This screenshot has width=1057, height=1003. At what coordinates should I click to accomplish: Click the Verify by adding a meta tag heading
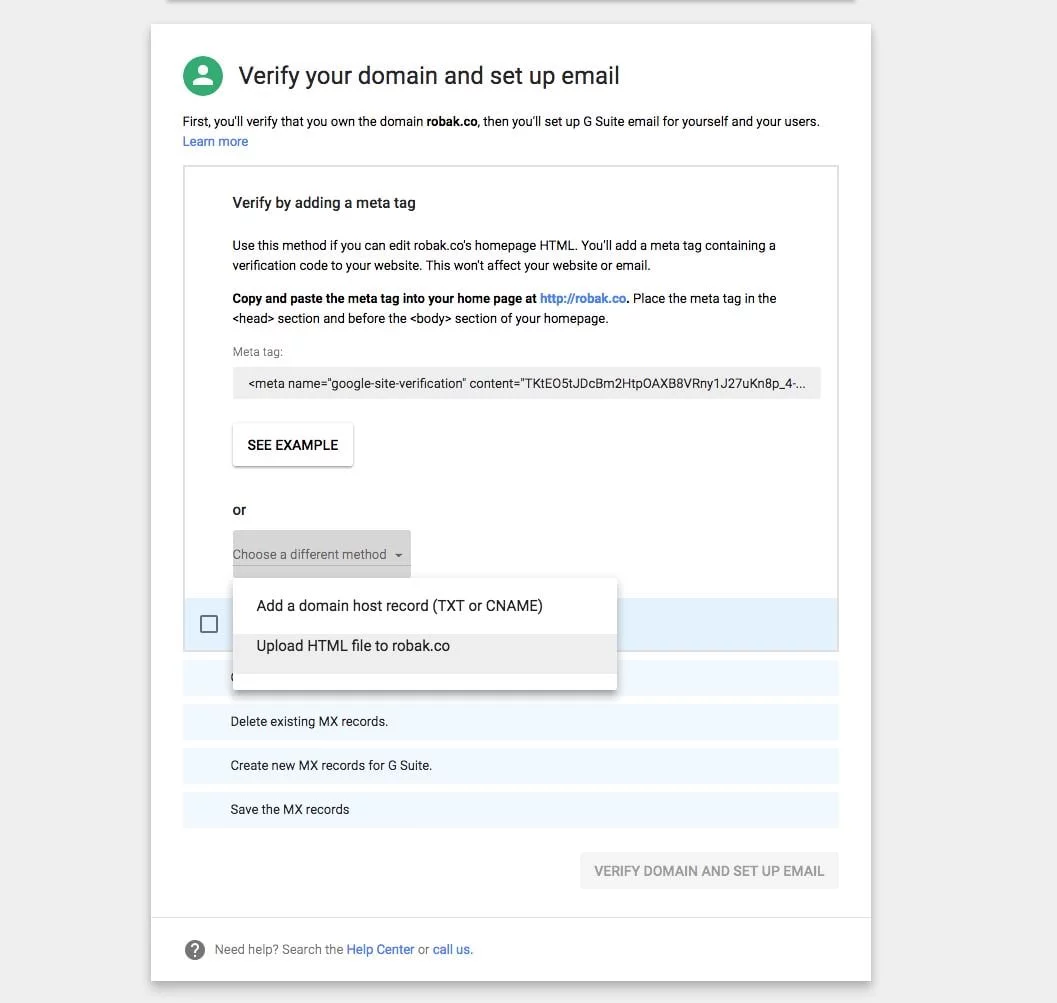click(x=324, y=202)
